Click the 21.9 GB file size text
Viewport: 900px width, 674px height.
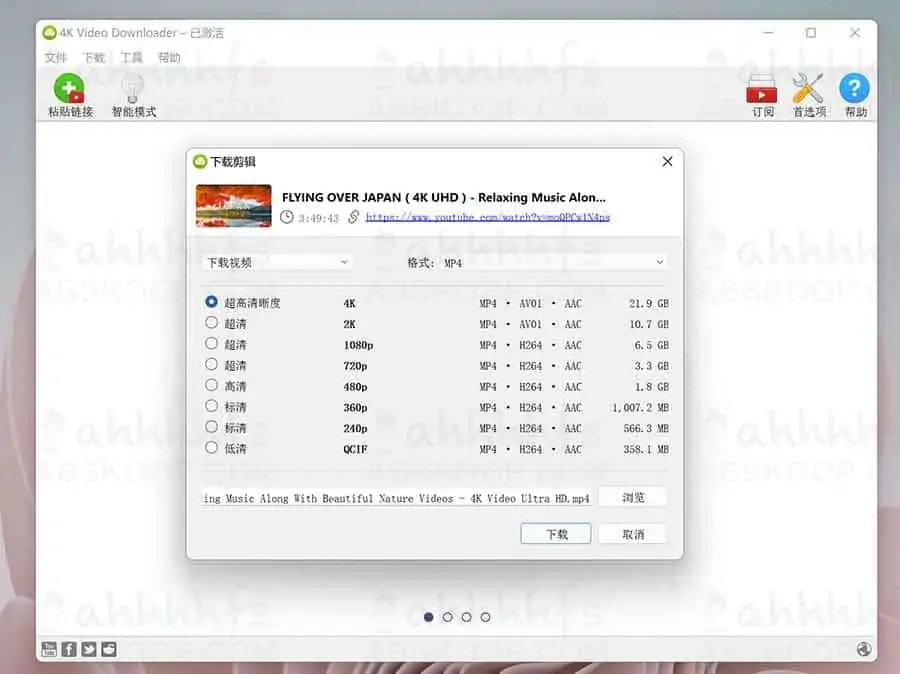(x=649, y=303)
